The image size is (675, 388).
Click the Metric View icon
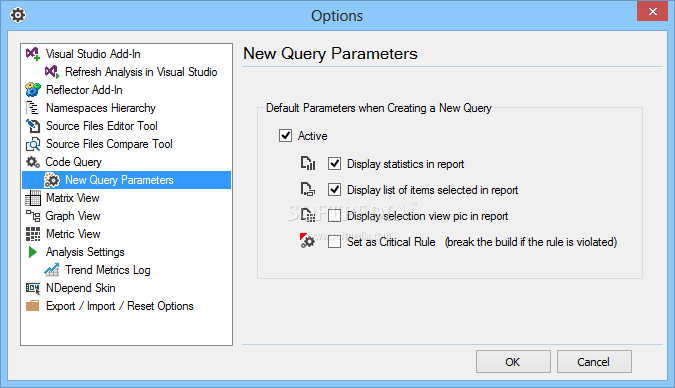(33, 234)
